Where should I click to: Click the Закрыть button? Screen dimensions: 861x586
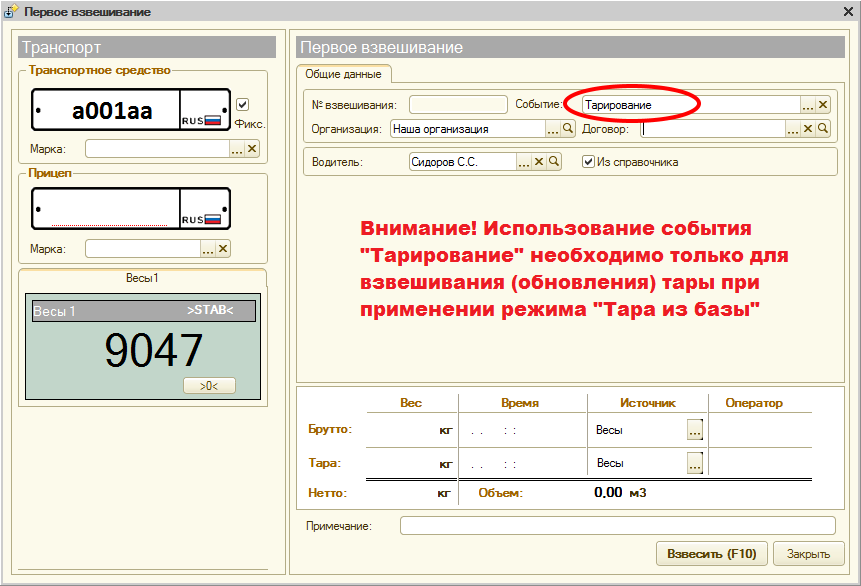click(808, 553)
